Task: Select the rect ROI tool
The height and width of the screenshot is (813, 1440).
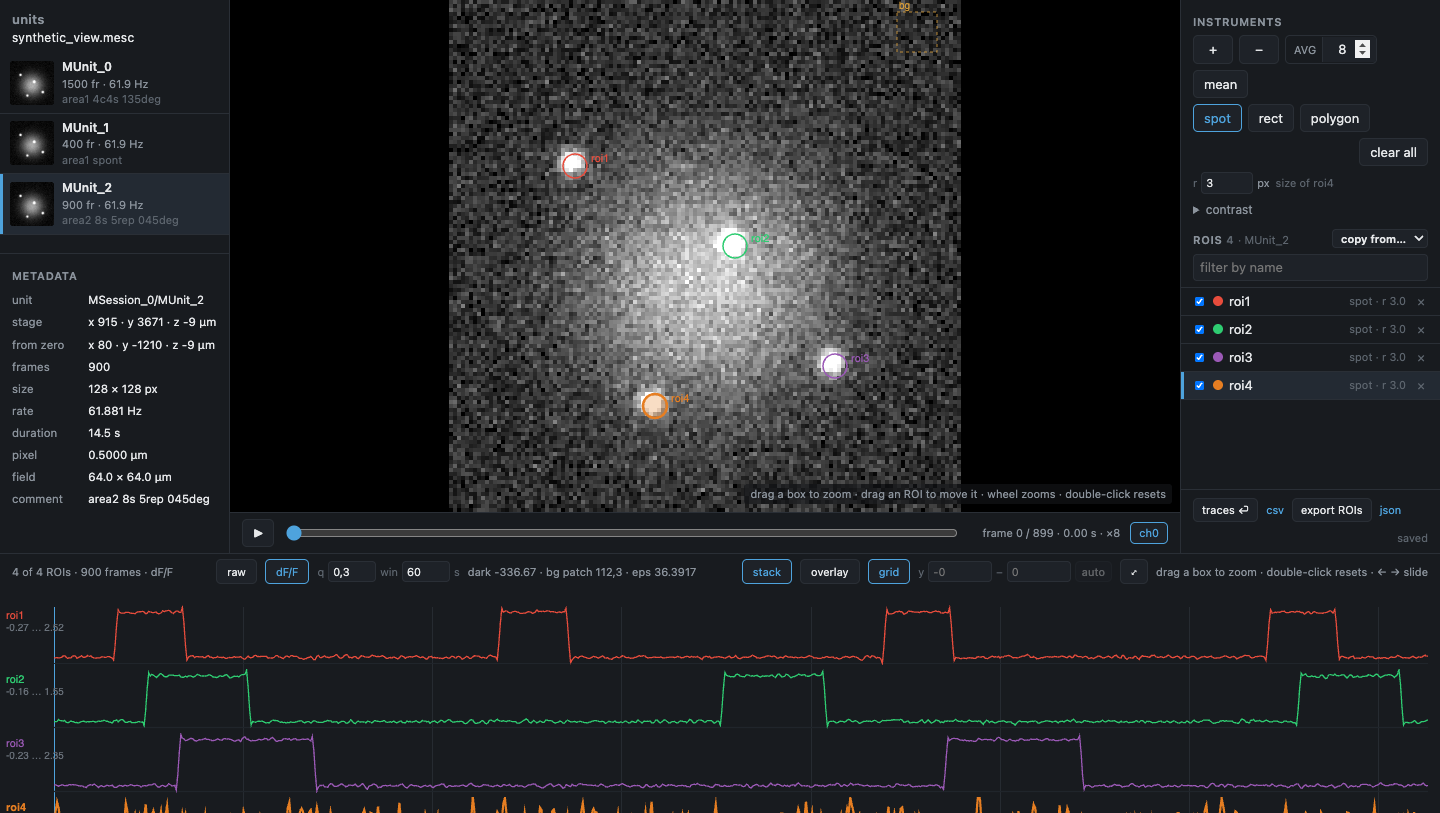Action: pos(1270,118)
